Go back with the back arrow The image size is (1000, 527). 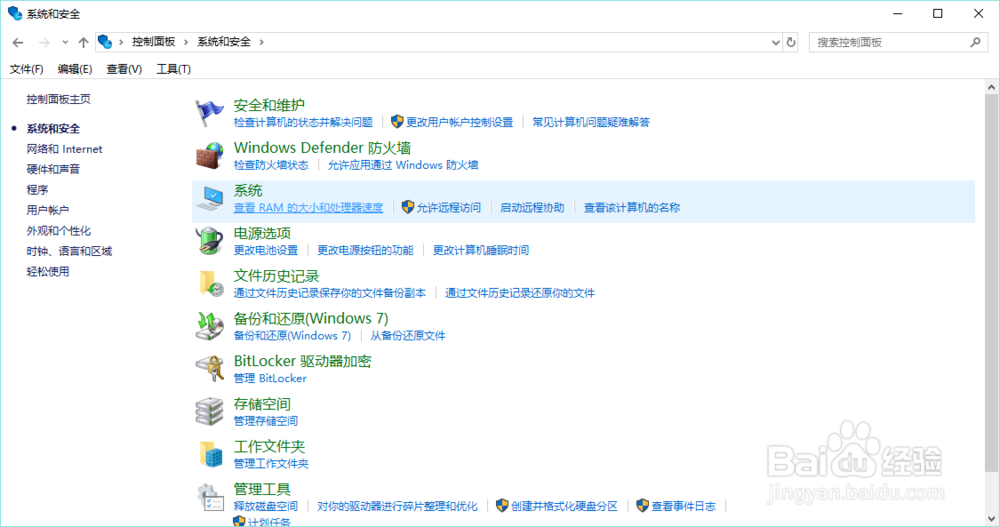click(x=18, y=42)
